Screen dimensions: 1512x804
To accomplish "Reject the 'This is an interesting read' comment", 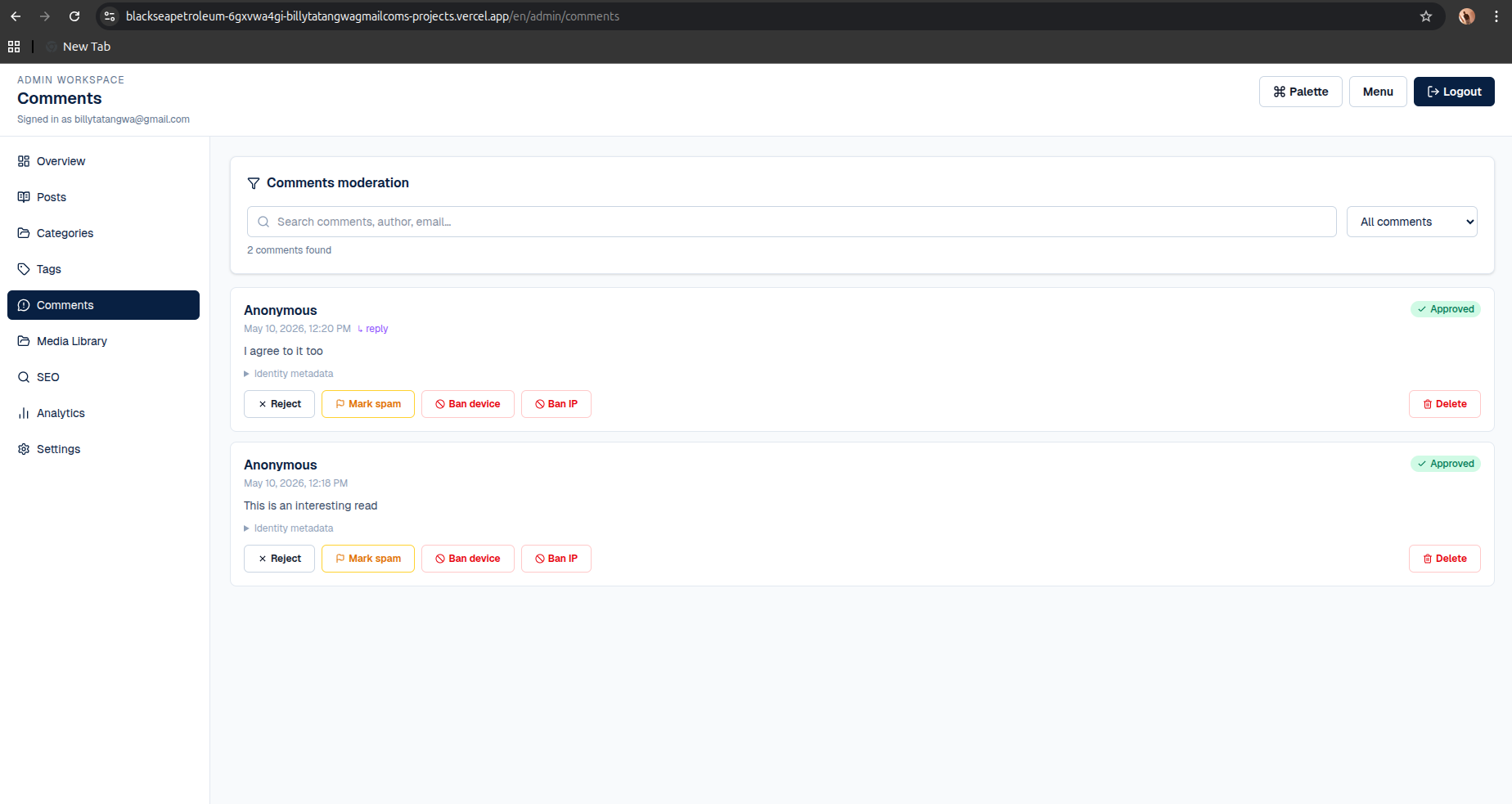I will (279, 559).
